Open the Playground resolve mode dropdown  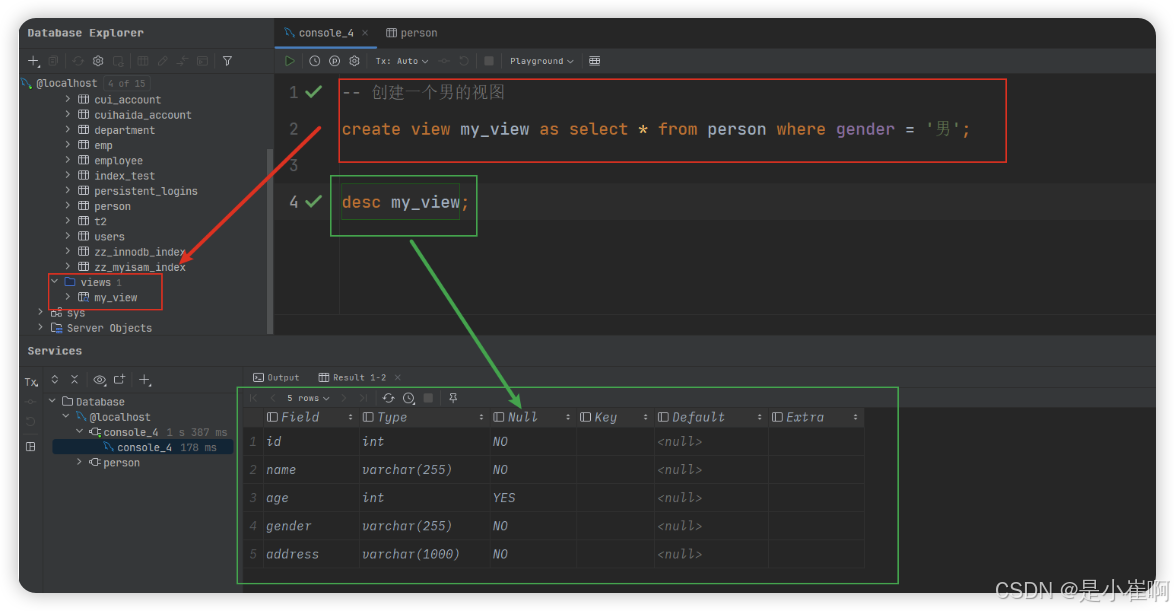click(541, 61)
